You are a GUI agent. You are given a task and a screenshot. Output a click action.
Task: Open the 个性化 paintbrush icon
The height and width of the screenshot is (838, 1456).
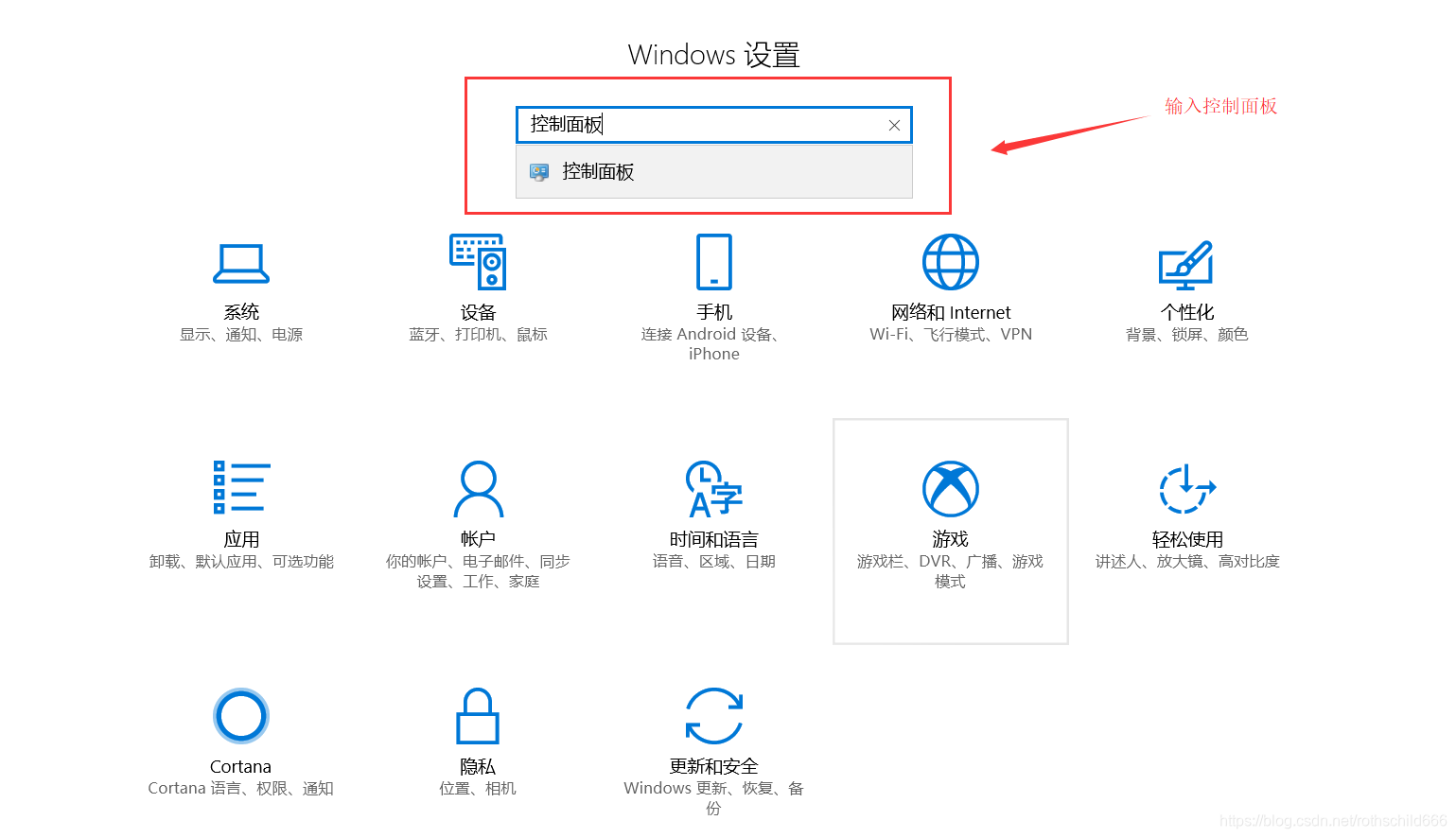click(x=1186, y=266)
